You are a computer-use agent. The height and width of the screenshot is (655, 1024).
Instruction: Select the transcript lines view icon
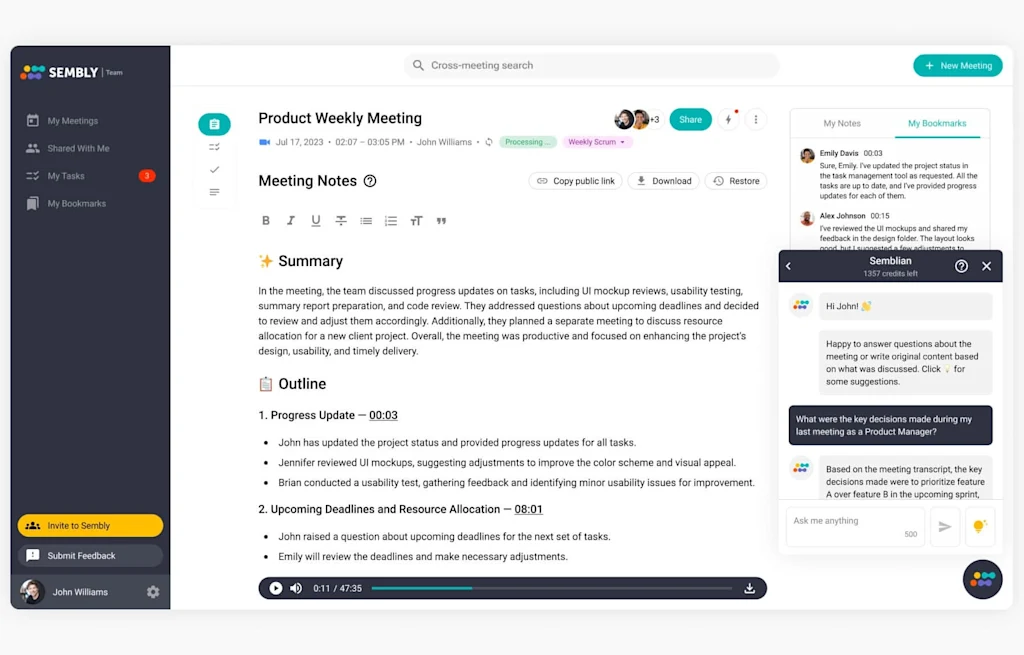click(x=214, y=192)
